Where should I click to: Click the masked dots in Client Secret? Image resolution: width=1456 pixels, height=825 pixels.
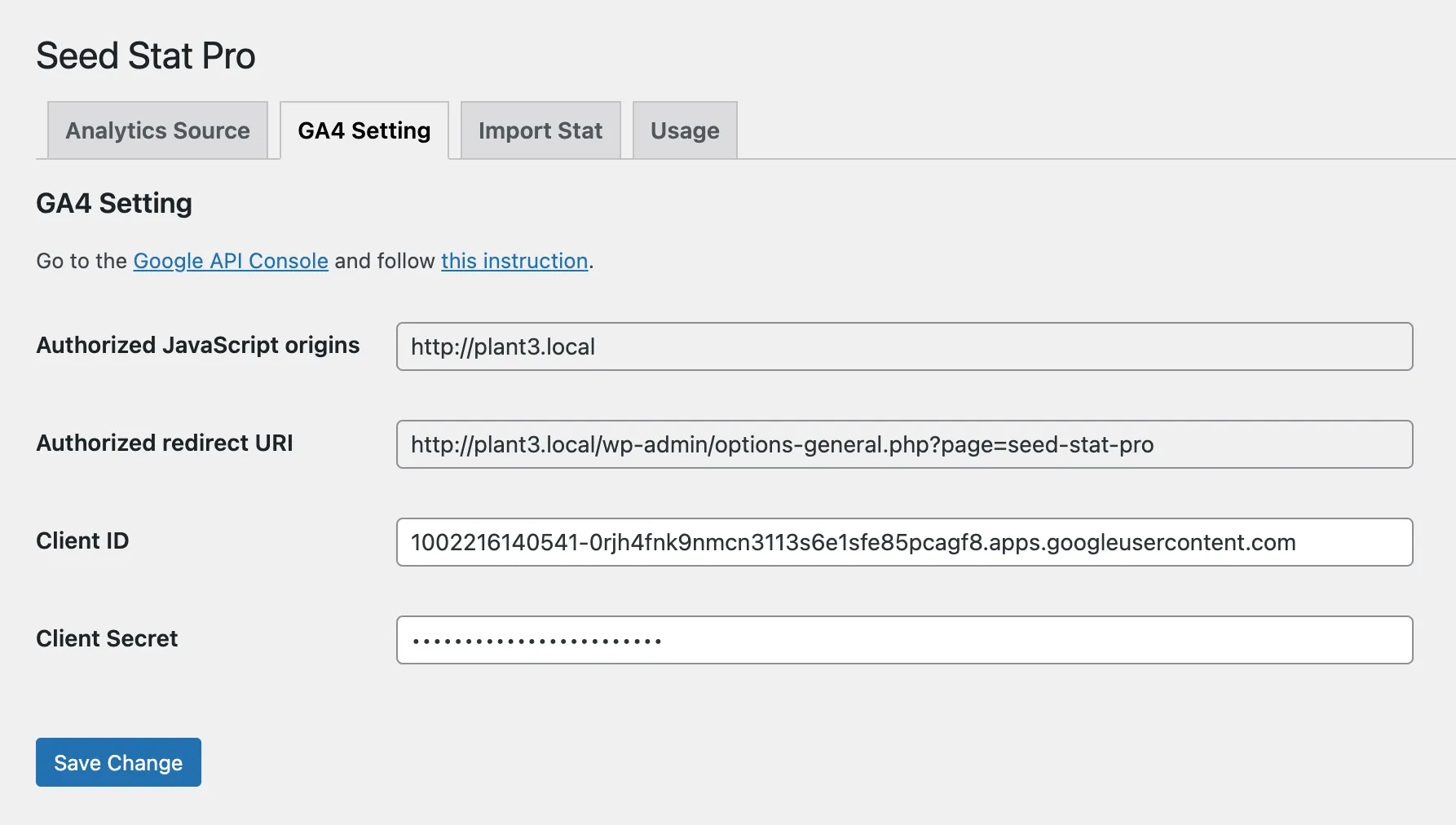pyautogui.click(x=534, y=640)
